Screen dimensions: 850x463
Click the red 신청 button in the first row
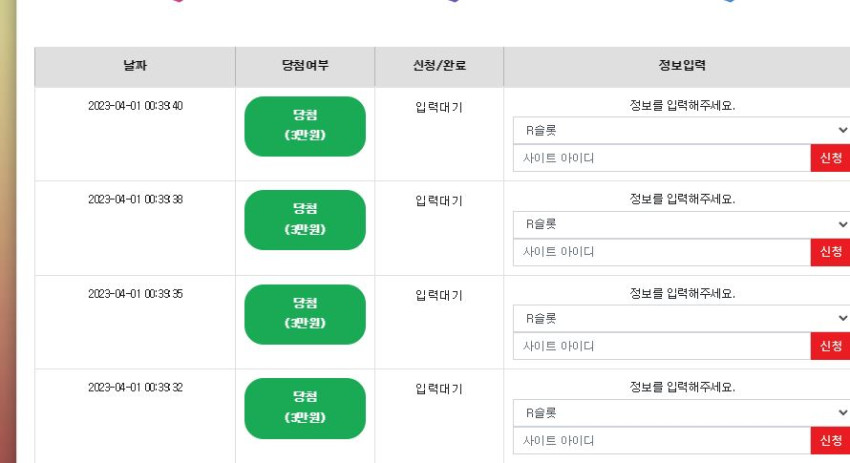pyautogui.click(x=830, y=158)
